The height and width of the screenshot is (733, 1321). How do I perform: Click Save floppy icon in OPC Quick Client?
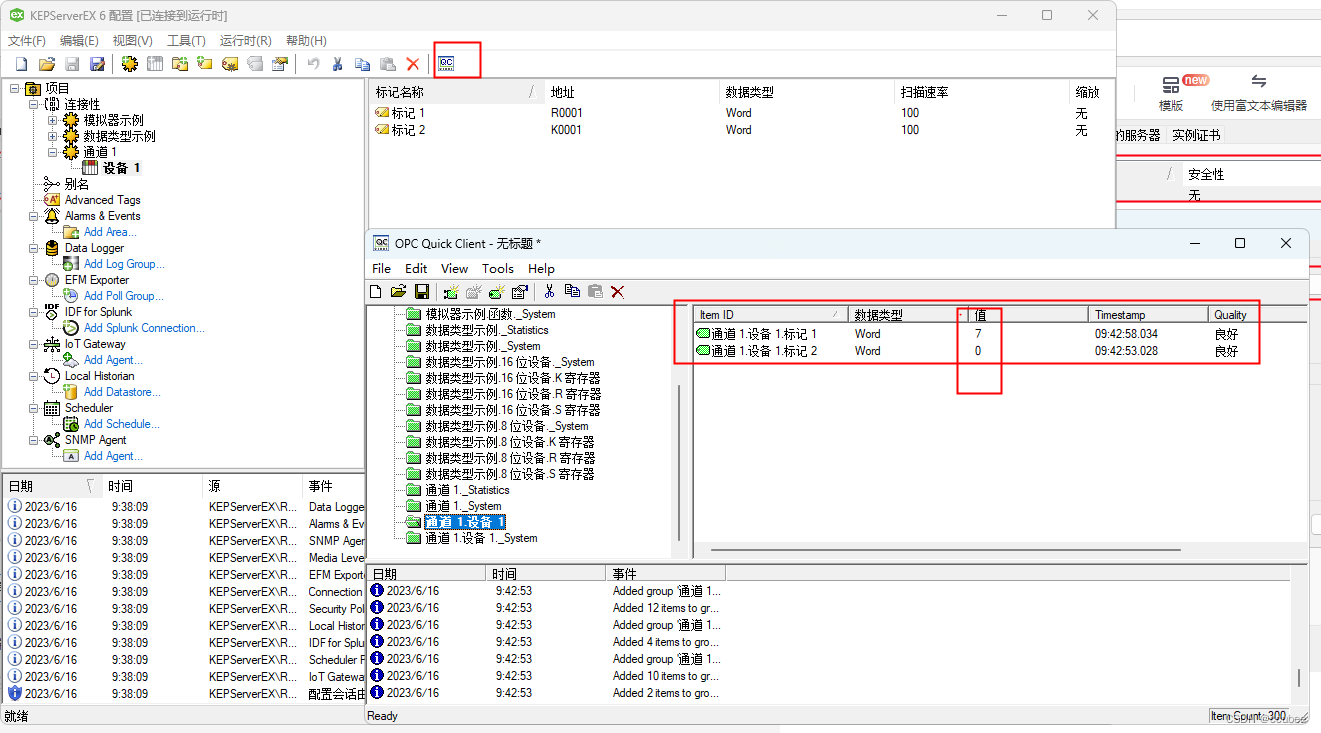422,292
